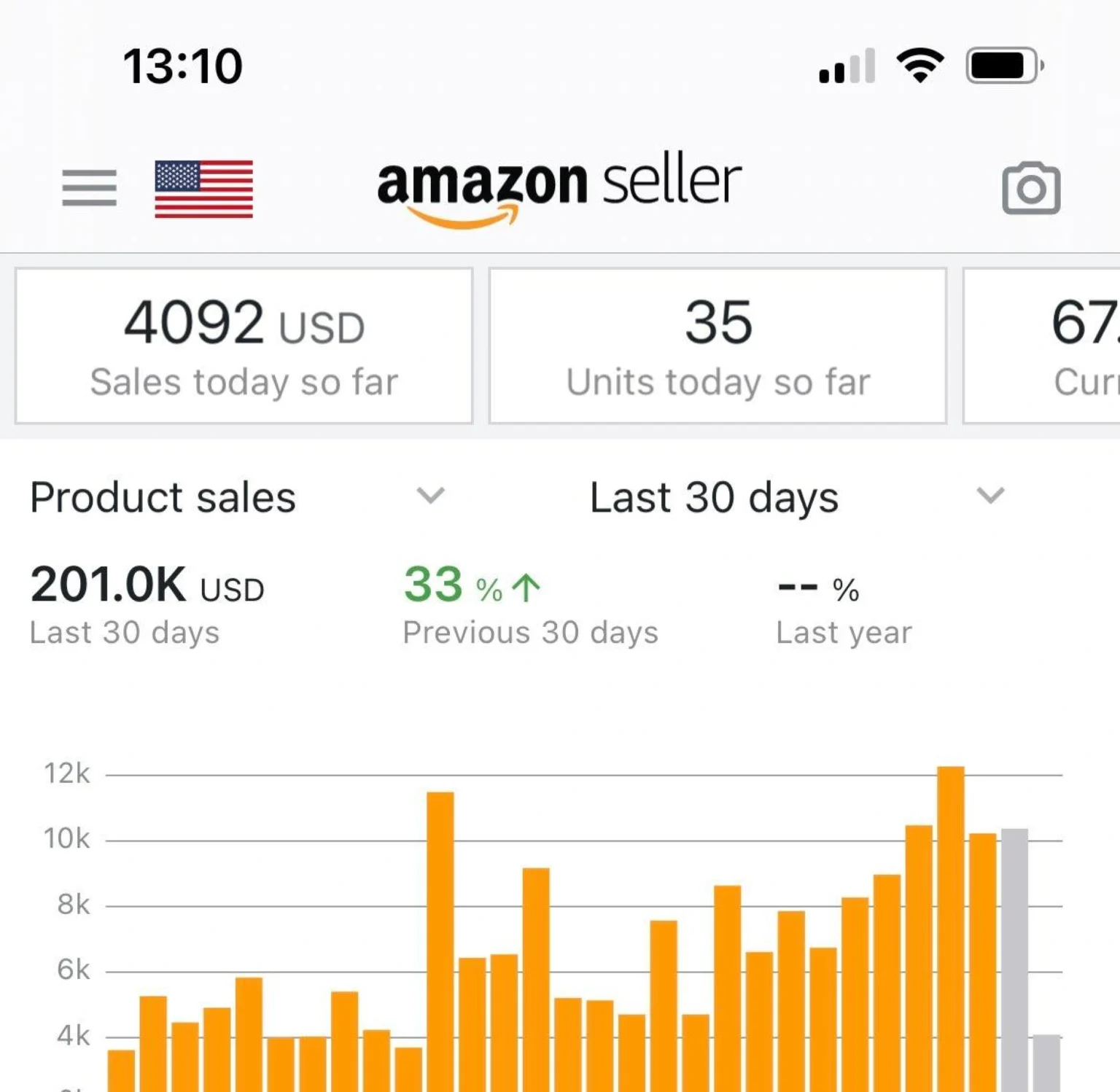1120x1092 pixels.
Task: Expand the Product sales dropdown
Action: pos(430,496)
